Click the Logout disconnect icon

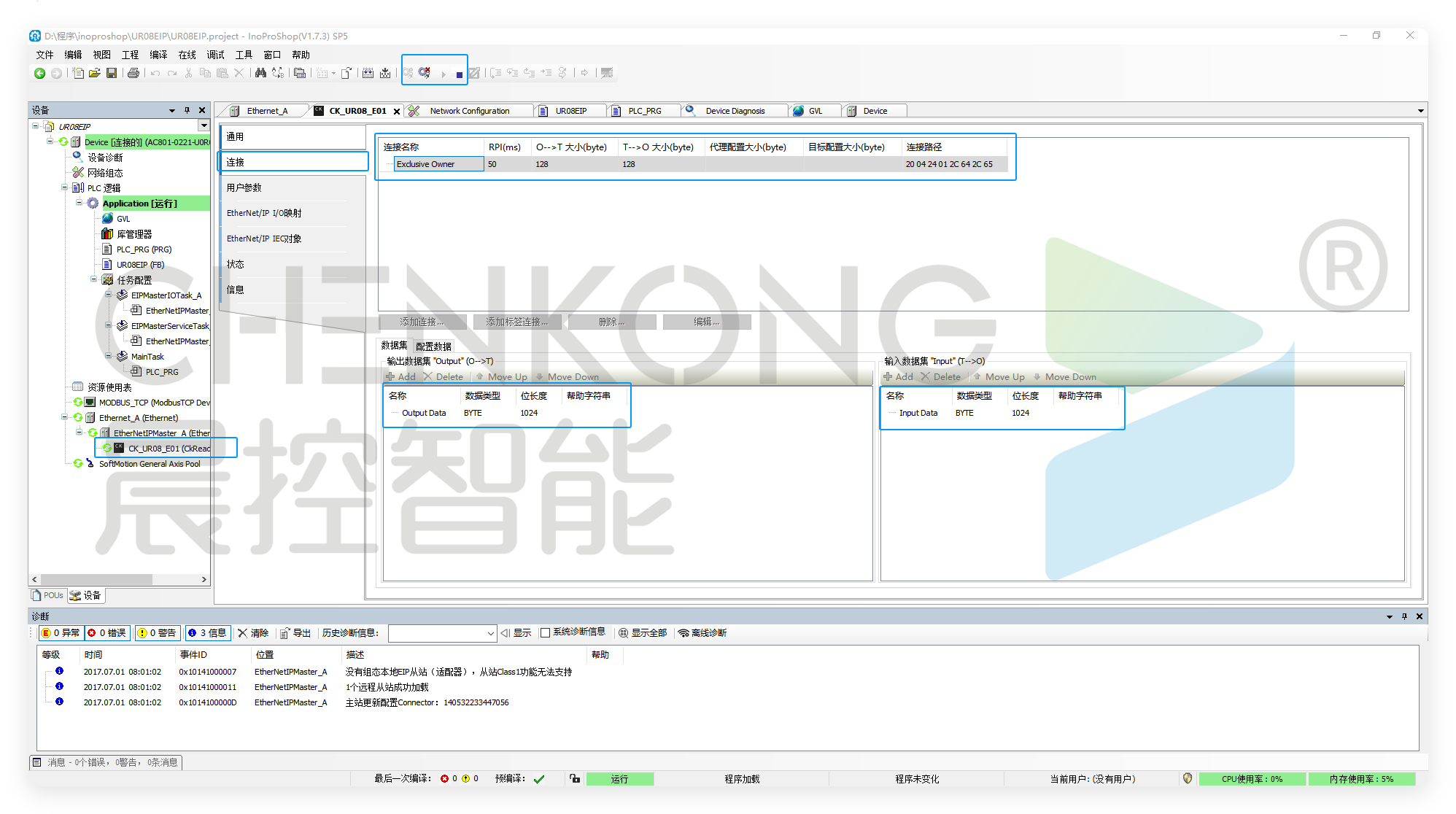click(x=425, y=73)
